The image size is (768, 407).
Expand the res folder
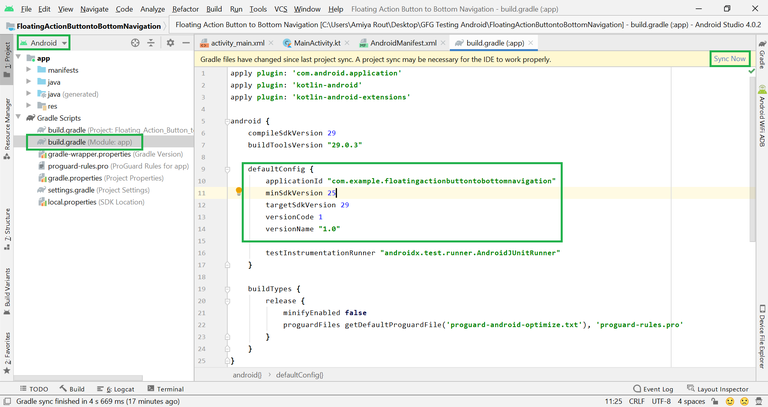(29, 106)
